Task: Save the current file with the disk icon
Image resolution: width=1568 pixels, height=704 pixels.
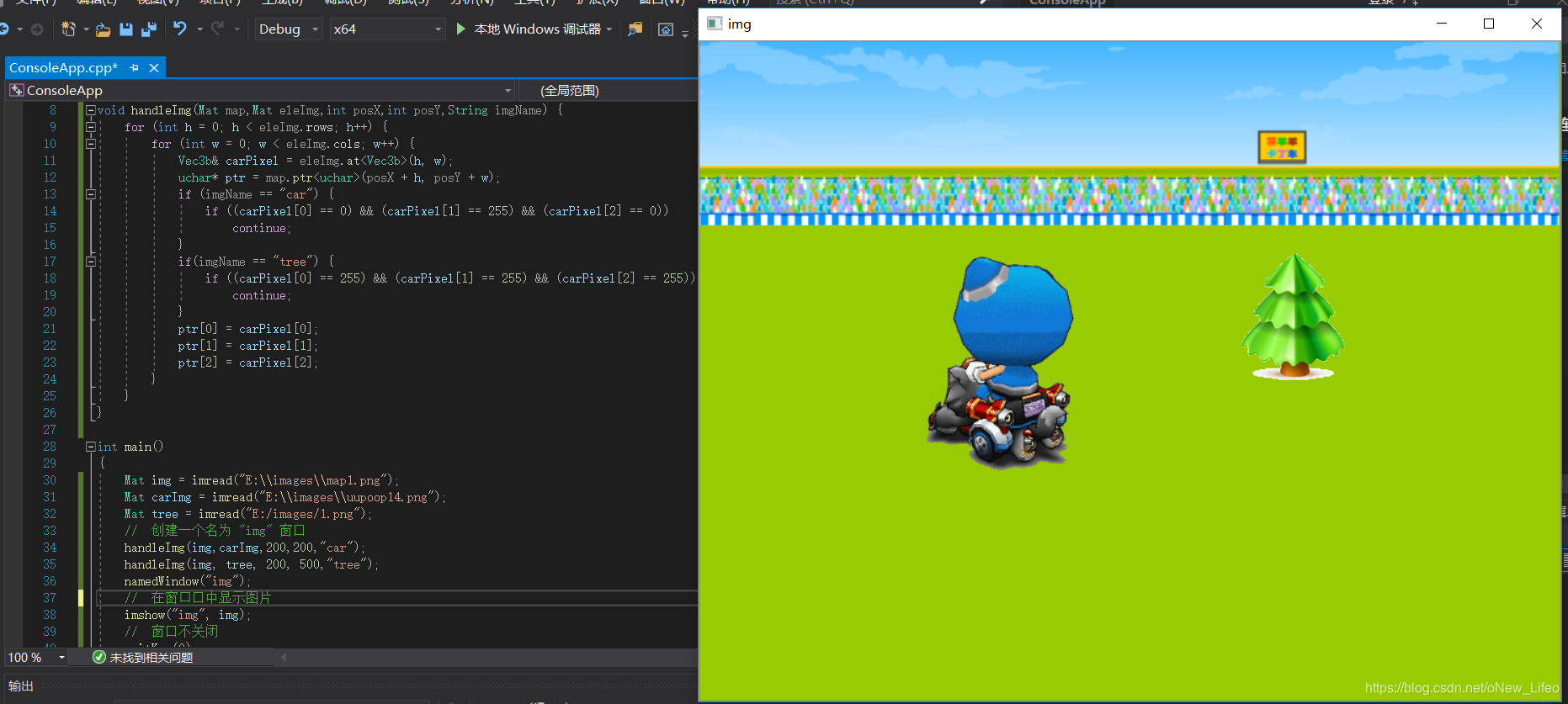Action: [x=126, y=29]
